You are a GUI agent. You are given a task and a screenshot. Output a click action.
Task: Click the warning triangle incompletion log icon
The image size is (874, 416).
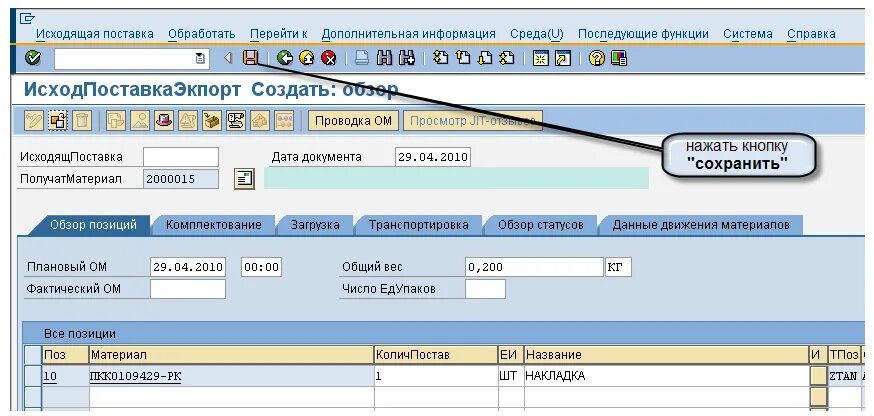click(188, 120)
